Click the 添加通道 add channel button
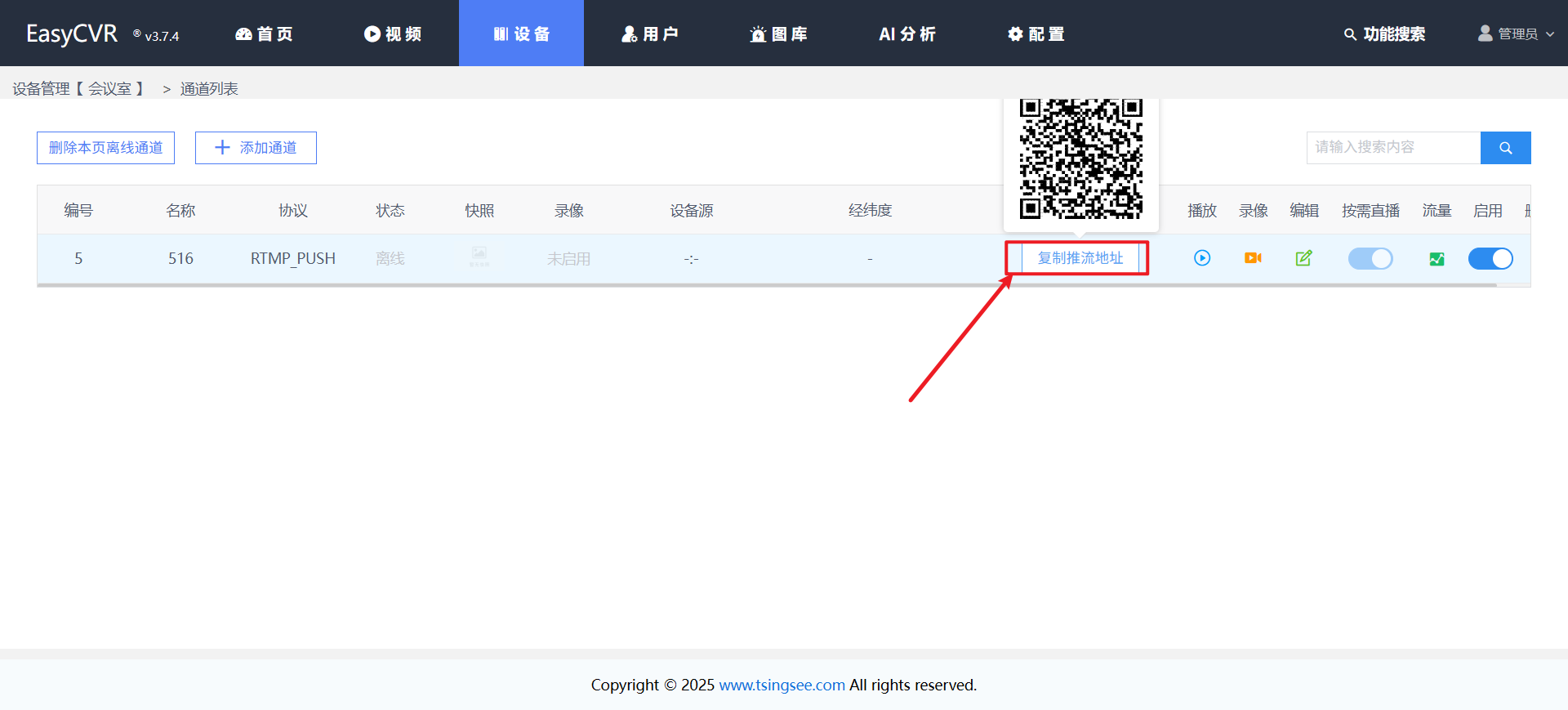This screenshot has height=710, width=1568. (256, 148)
